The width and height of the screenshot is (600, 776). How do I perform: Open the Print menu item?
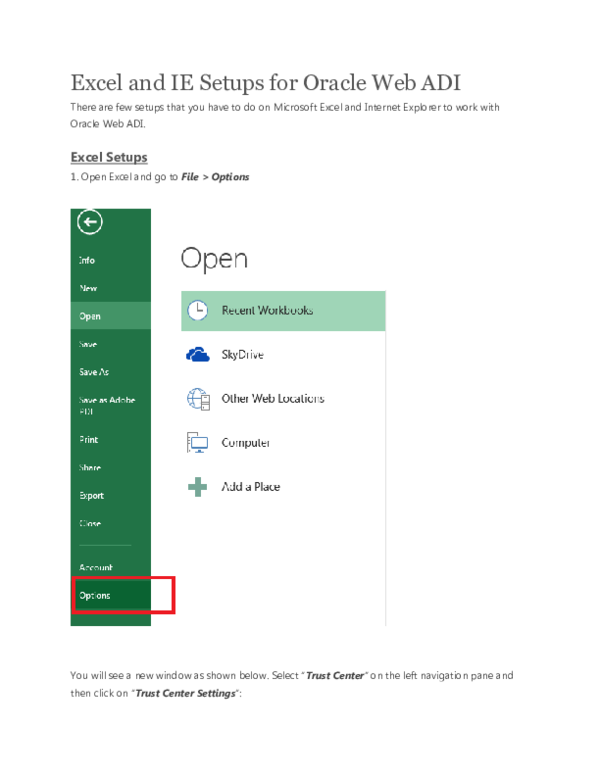coord(88,439)
